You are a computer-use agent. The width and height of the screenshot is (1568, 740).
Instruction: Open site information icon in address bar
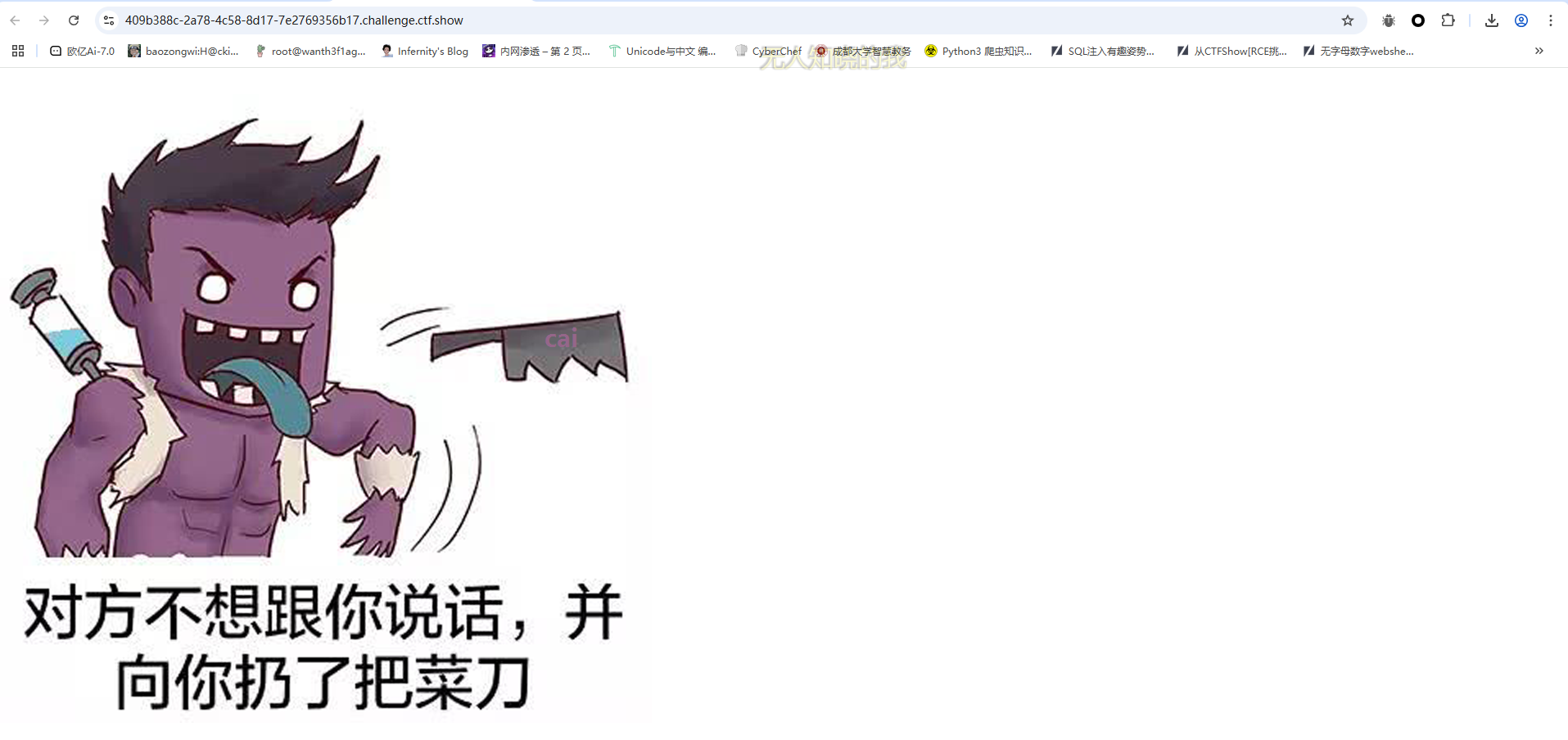click(x=108, y=20)
